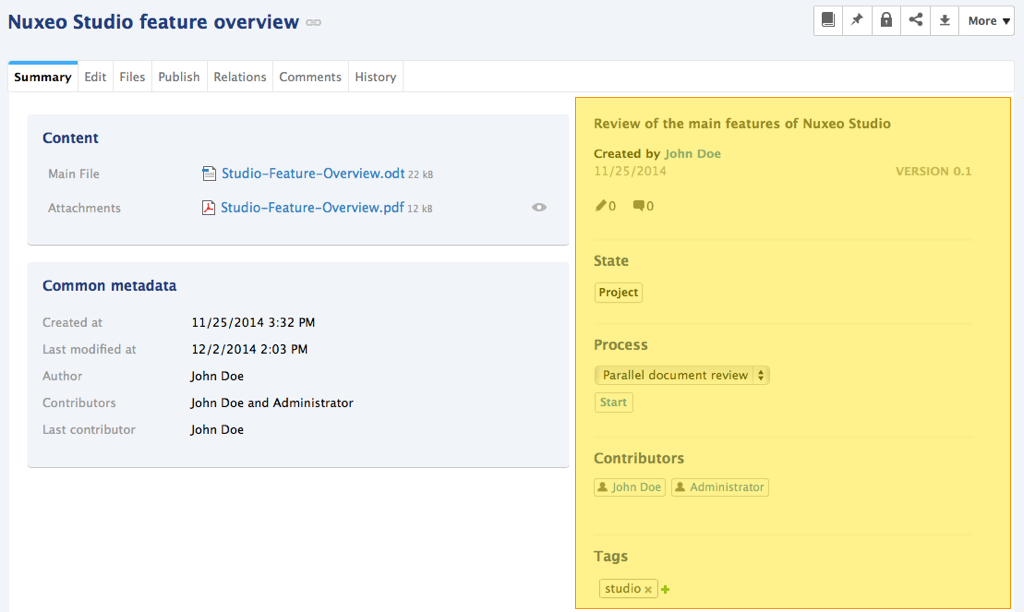Open the Studio-Feature-Overview.odt main file link
Image resolution: width=1024 pixels, height=612 pixels.
(313, 173)
